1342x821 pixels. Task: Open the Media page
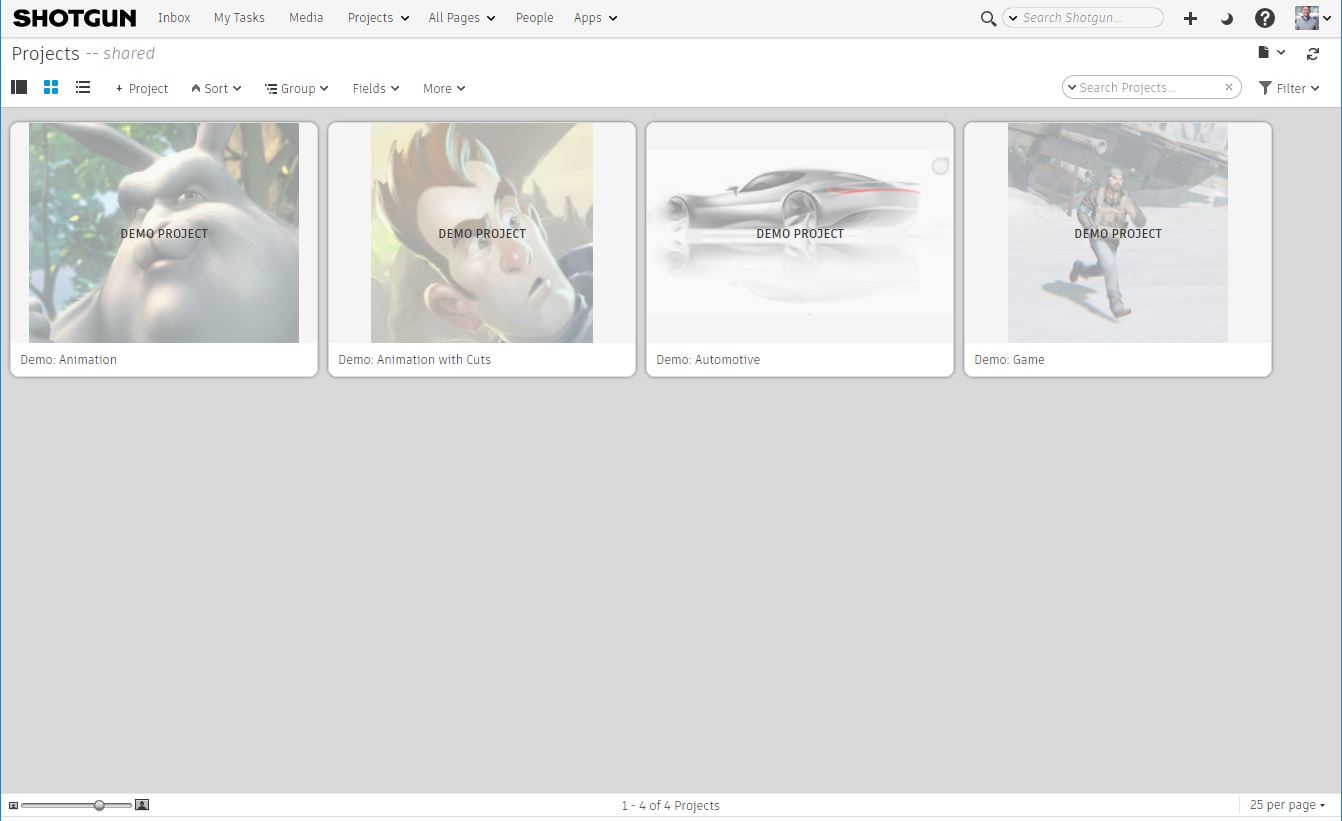point(306,18)
